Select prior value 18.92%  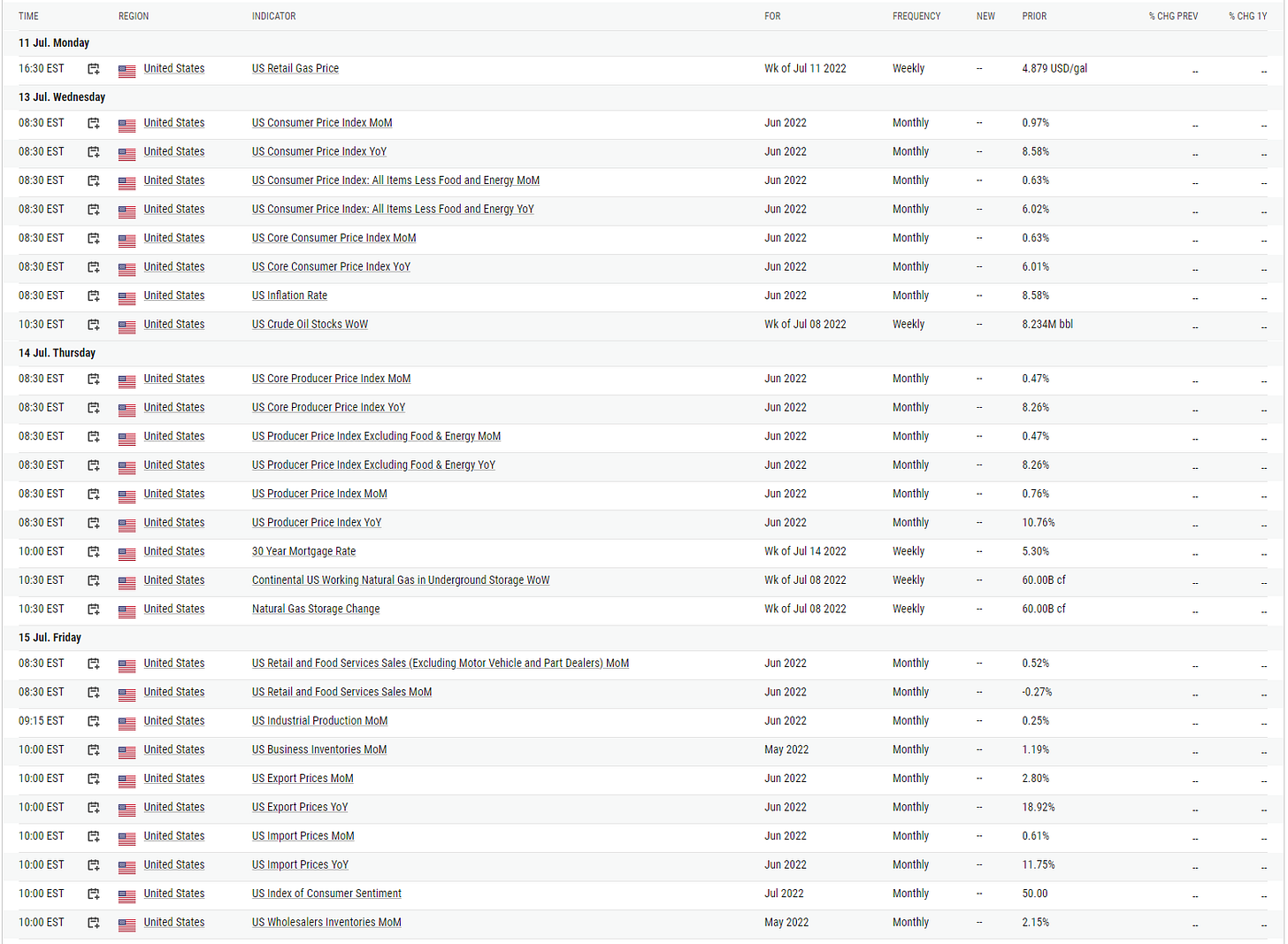click(1039, 807)
